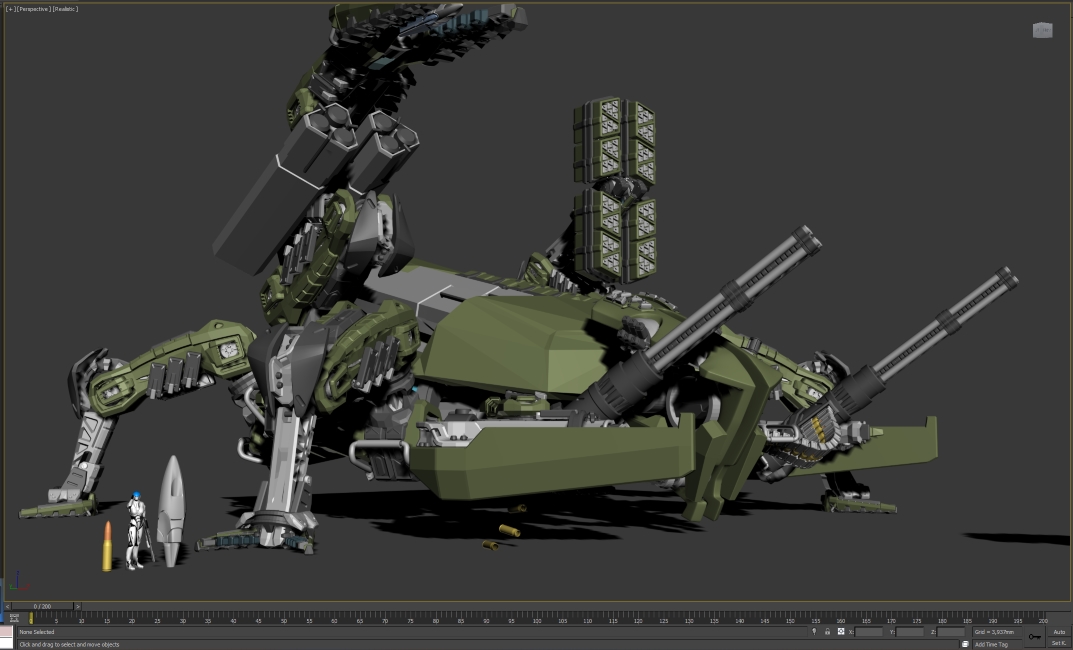The height and width of the screenshot is (650, 1073).
Task: Click the 0 / 200 time slider handle
Action: pyautogui.click(x=42, y=606)
